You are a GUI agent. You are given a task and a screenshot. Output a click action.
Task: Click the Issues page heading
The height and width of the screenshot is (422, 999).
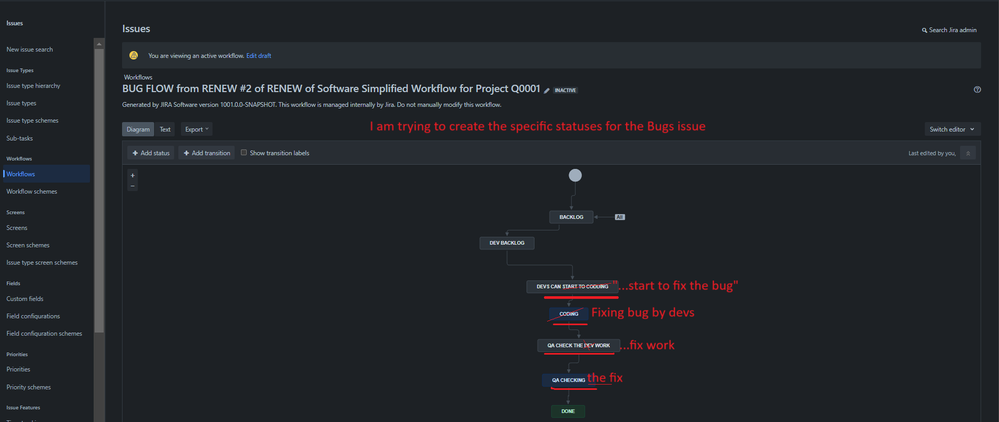[x=136, y=29]
